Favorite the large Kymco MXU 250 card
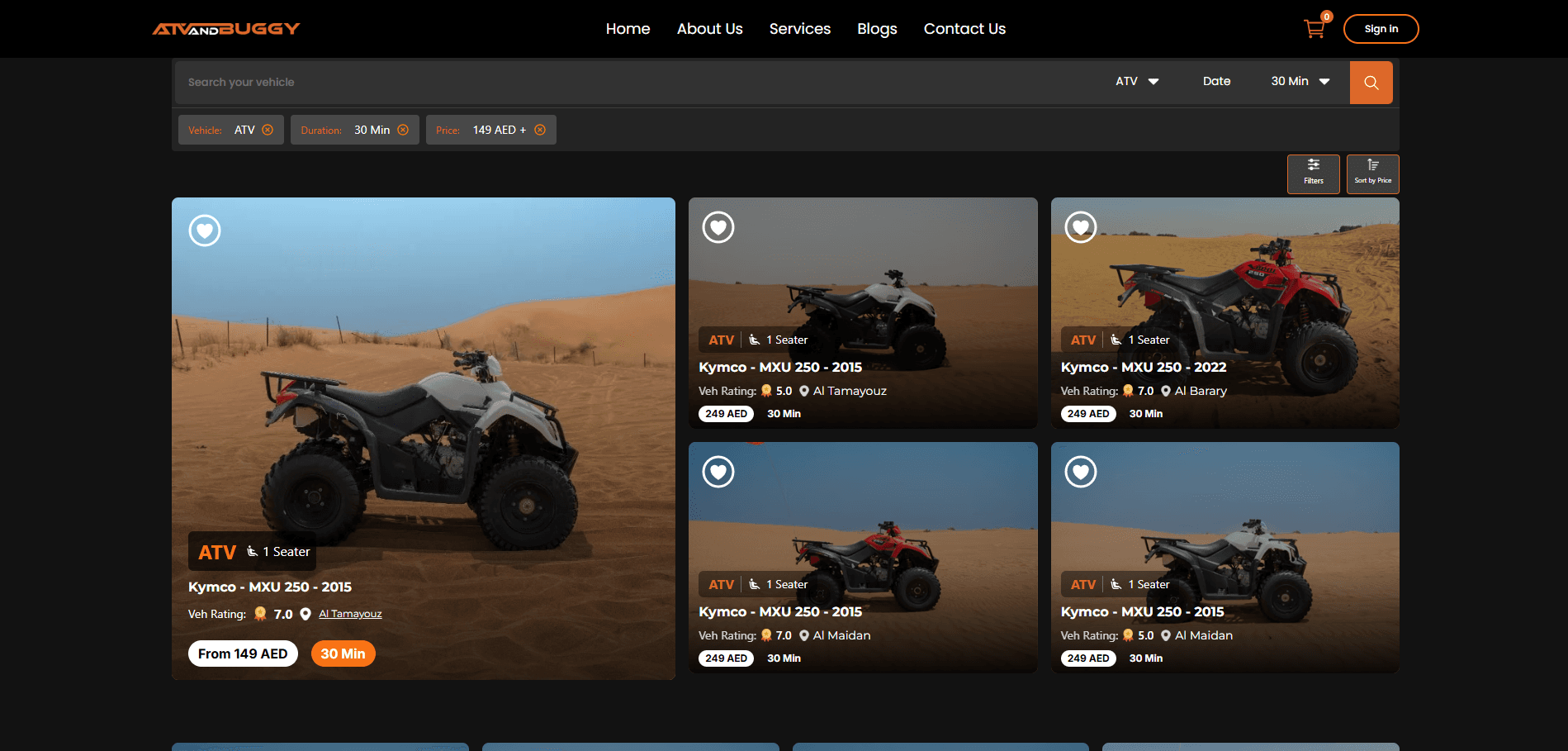 [x=205, y=231]
